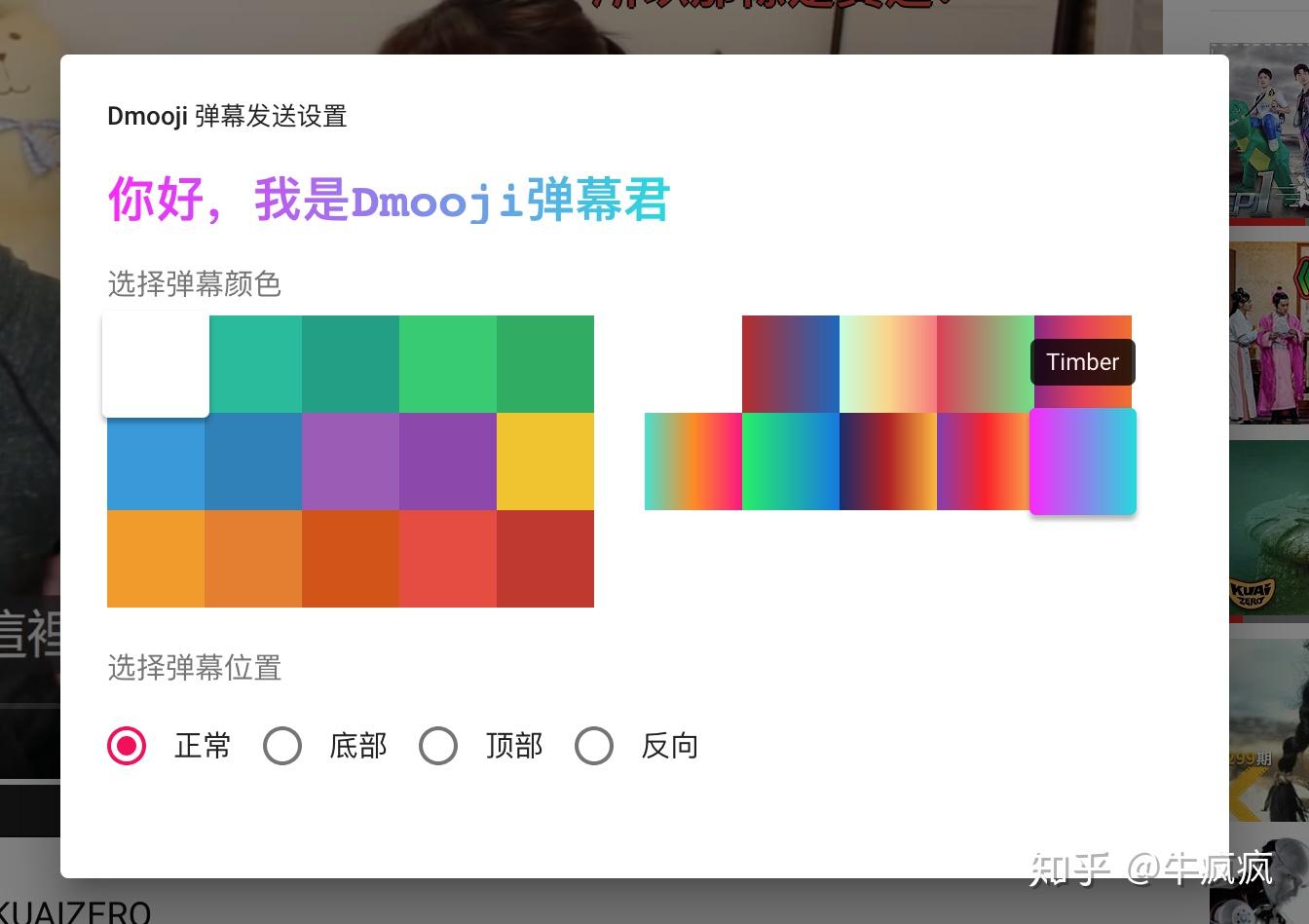This screenshot has width=1309, height=924.
Task: Open the KUAI ZERO green thumbnail in sidebar
Action: (1268, 531)
